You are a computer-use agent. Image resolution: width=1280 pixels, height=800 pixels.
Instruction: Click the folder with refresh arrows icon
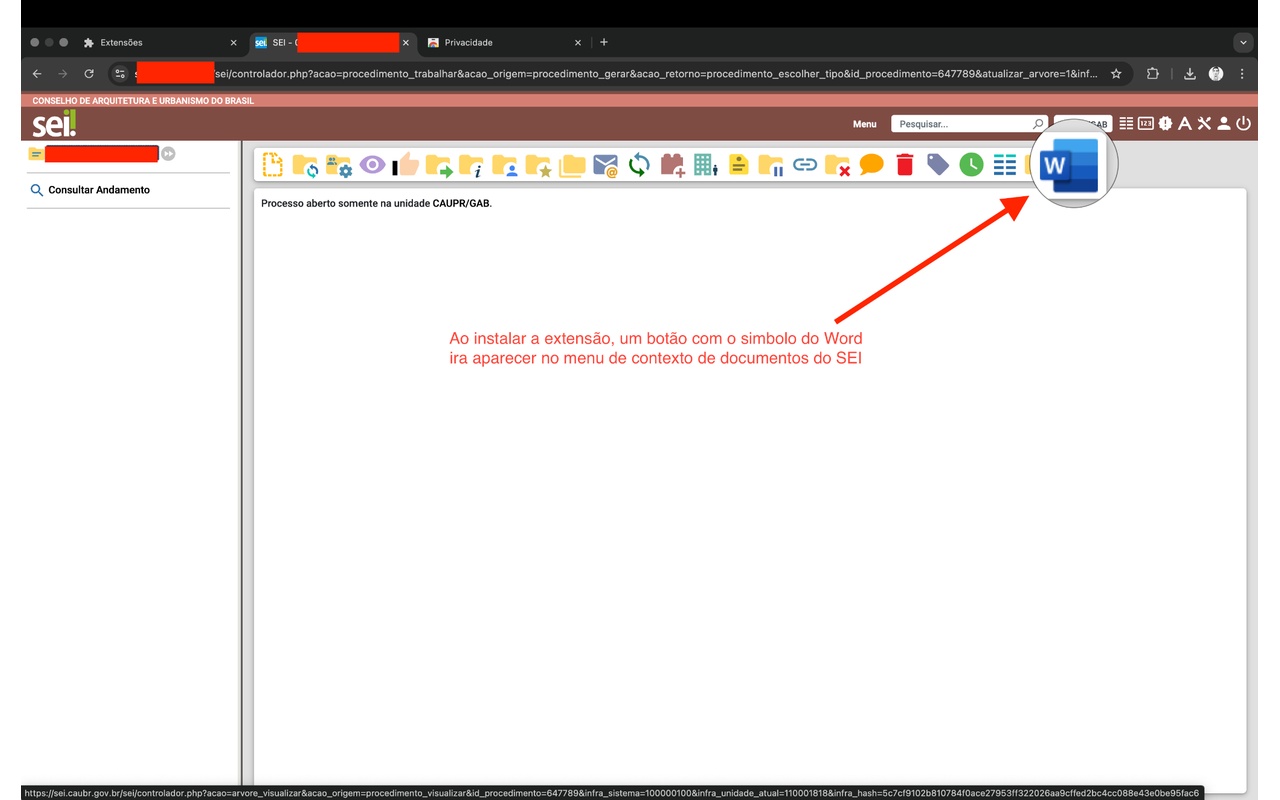click(305, 165)
